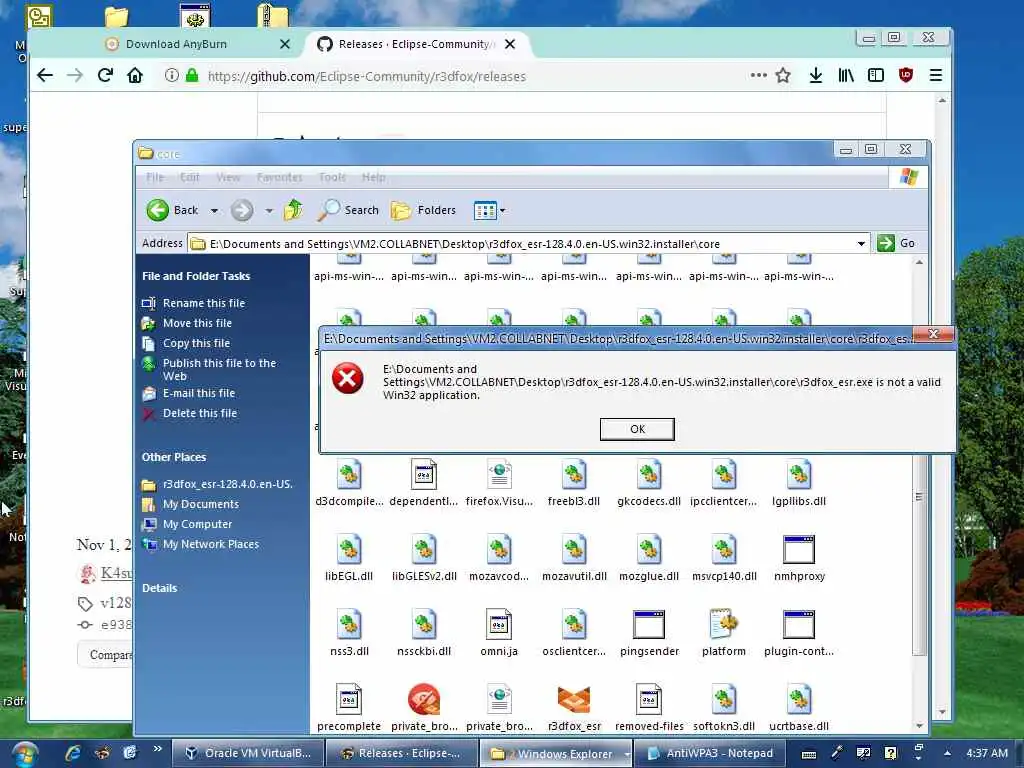Viewport: 1024px width, 768px height.
Task: Open My Computer in Other Places
Action: pos(197,524)
